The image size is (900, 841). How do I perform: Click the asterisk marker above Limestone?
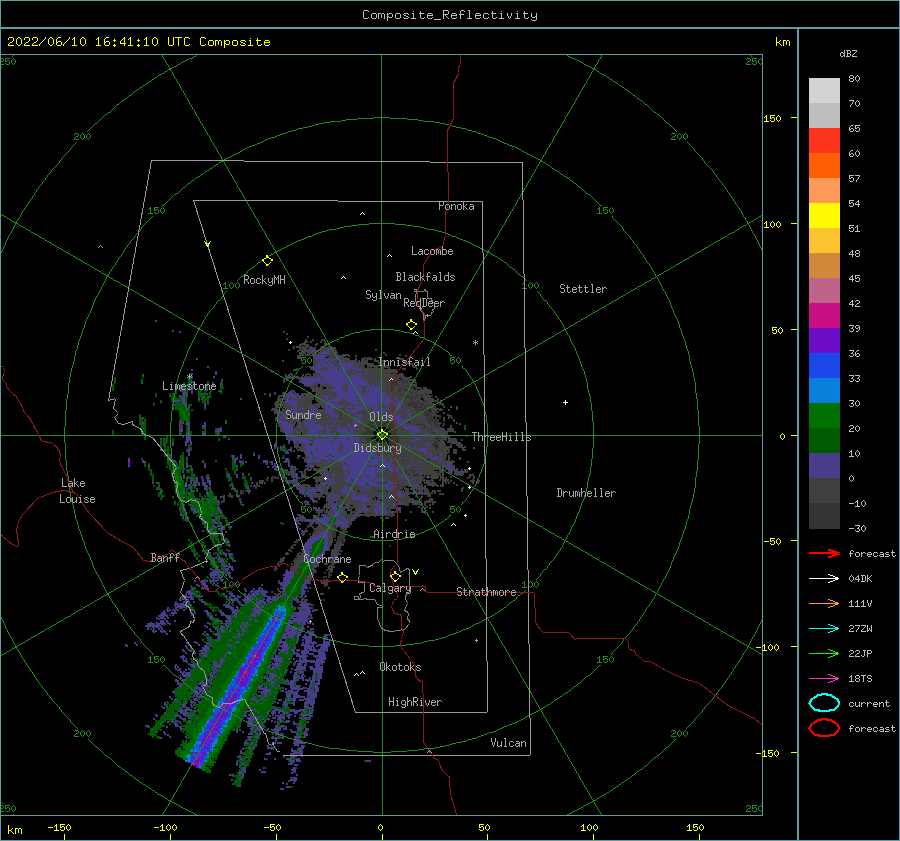pos(189,377)
